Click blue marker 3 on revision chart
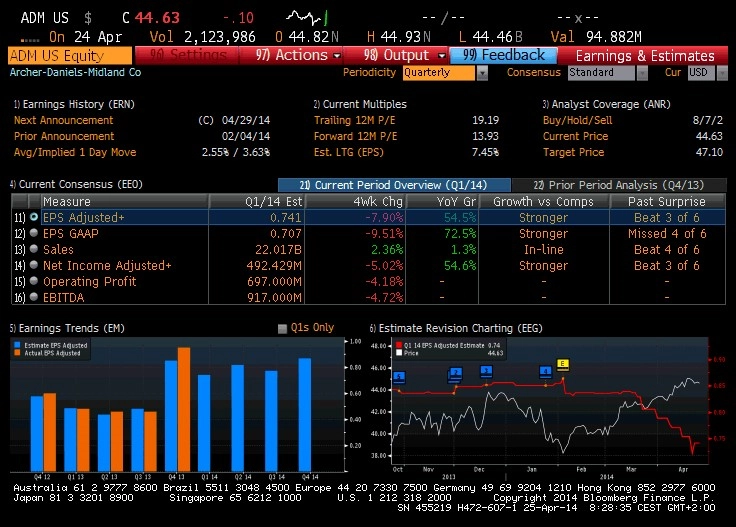This screenshot has width=736, height=527. pos(486,371)
